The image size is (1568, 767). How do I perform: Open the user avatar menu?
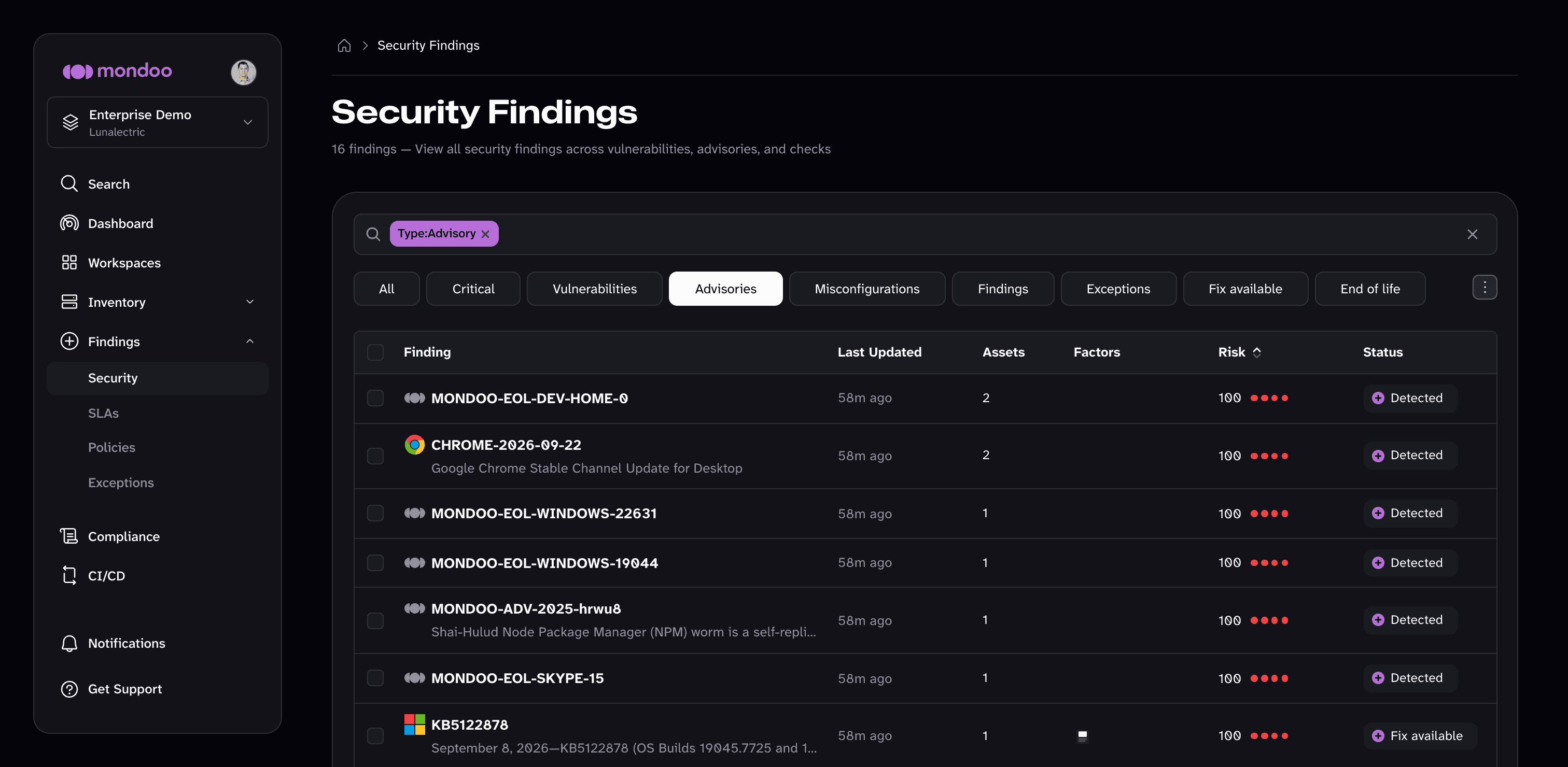point(244,73)
